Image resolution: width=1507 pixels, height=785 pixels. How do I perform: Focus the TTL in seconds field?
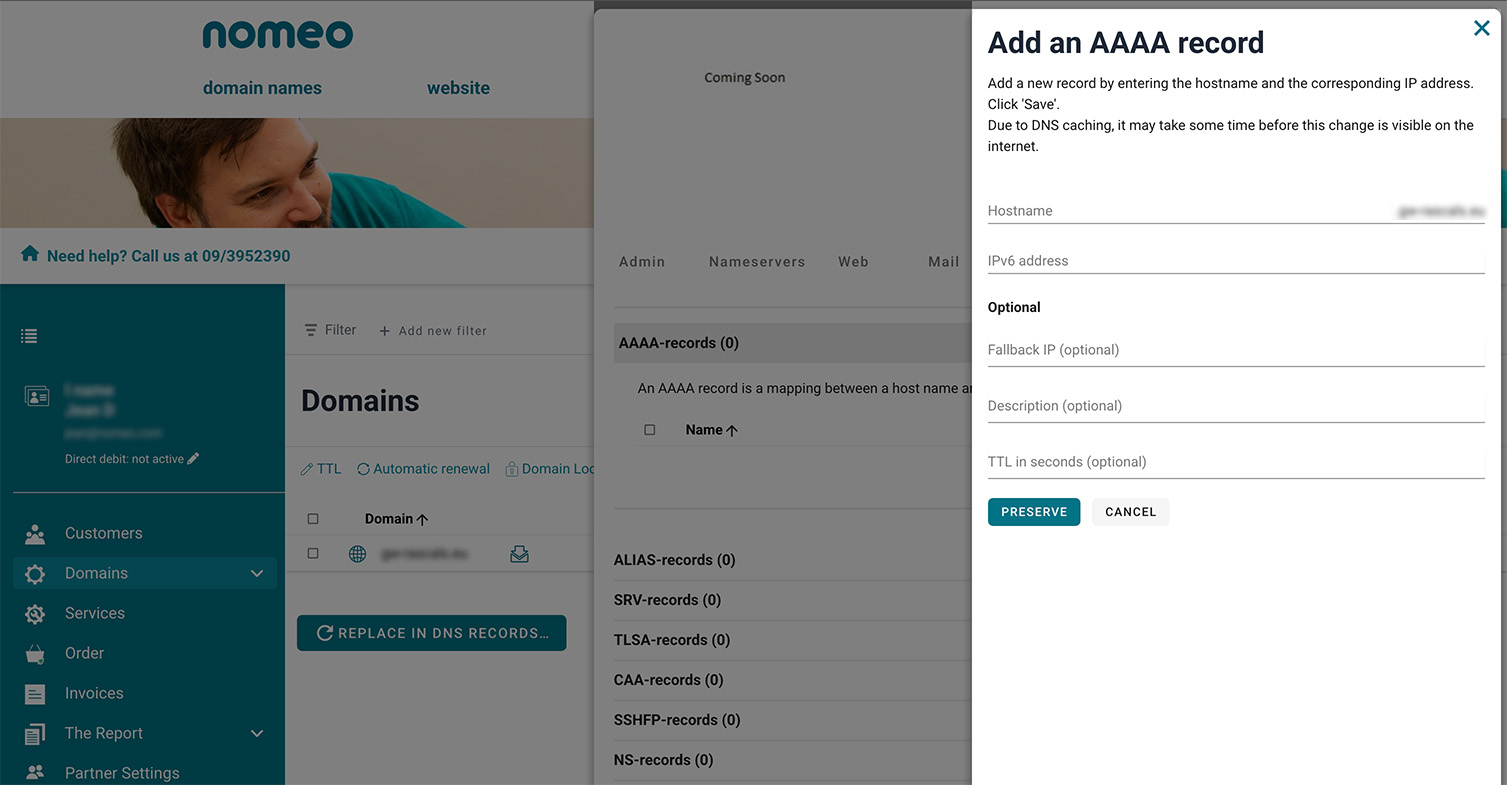pos(1236,462)
